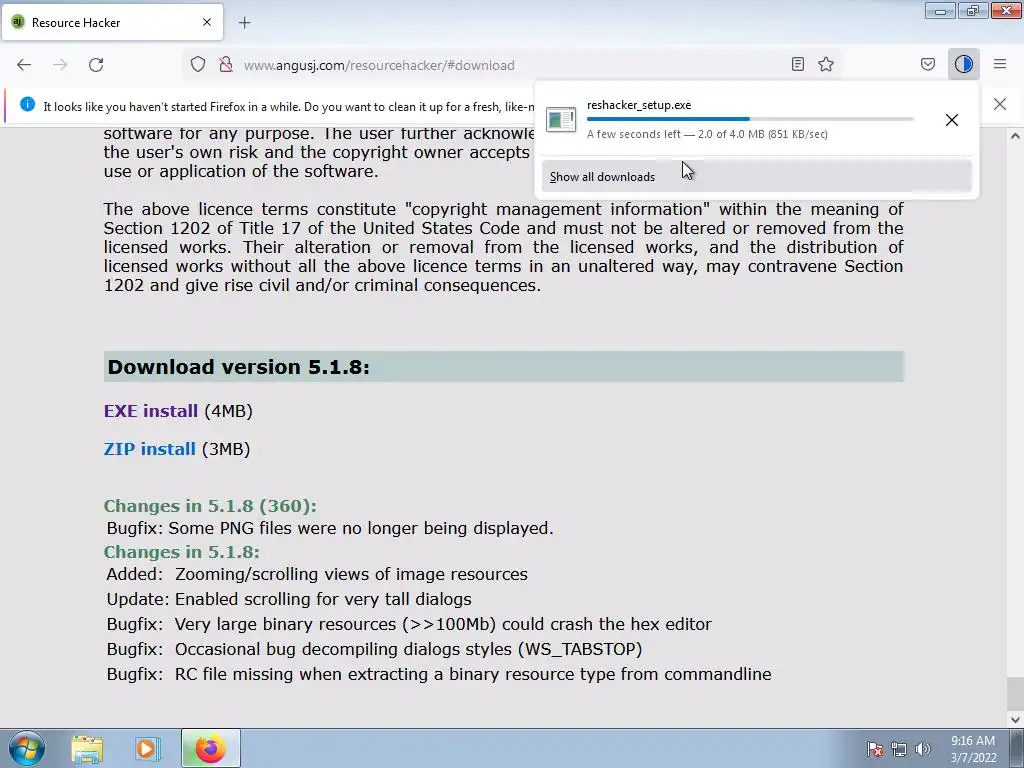Dismiss the Firefox refresh notification bar
1024x768 pixels.
[x=1000, y=104]
